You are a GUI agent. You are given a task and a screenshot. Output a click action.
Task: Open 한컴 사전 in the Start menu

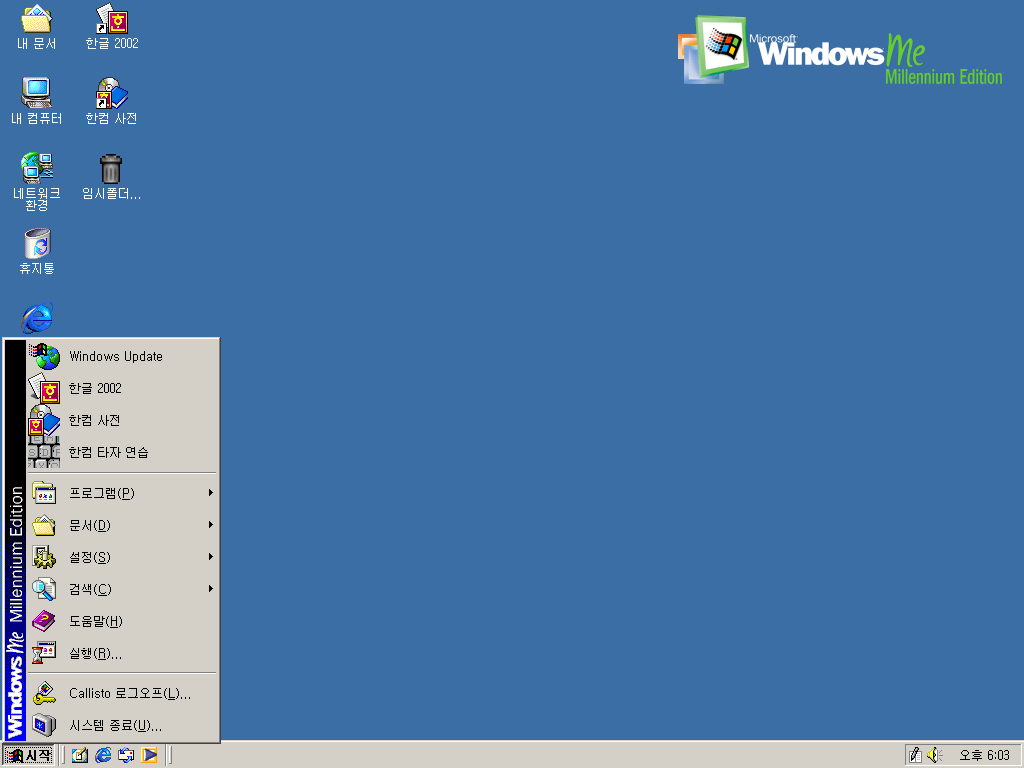[x=122, y=421]
